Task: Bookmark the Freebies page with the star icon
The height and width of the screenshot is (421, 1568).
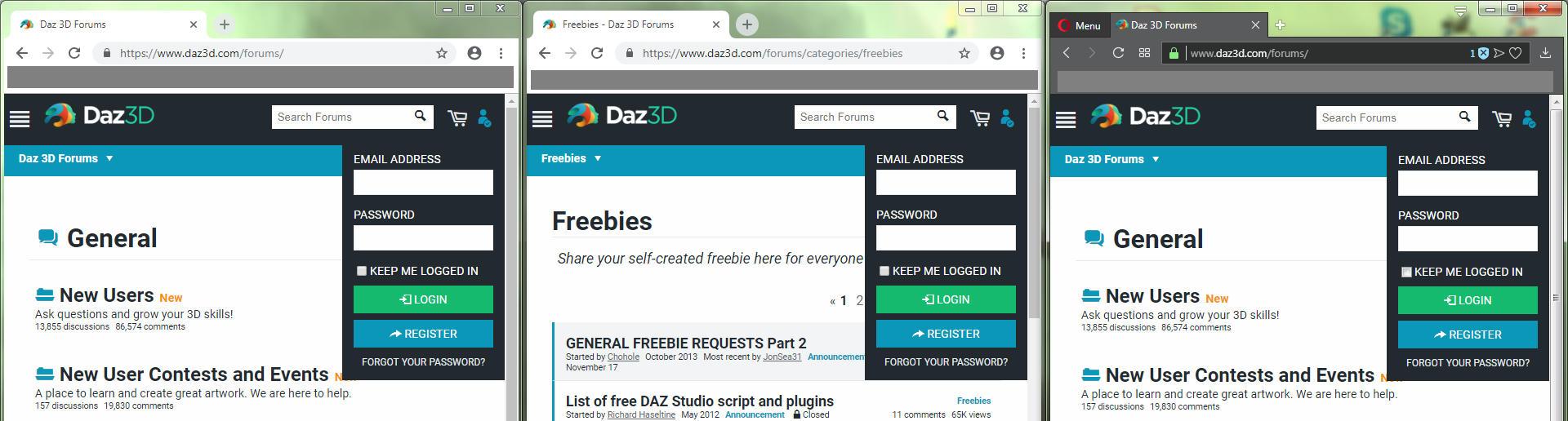Action: (964, 53)
